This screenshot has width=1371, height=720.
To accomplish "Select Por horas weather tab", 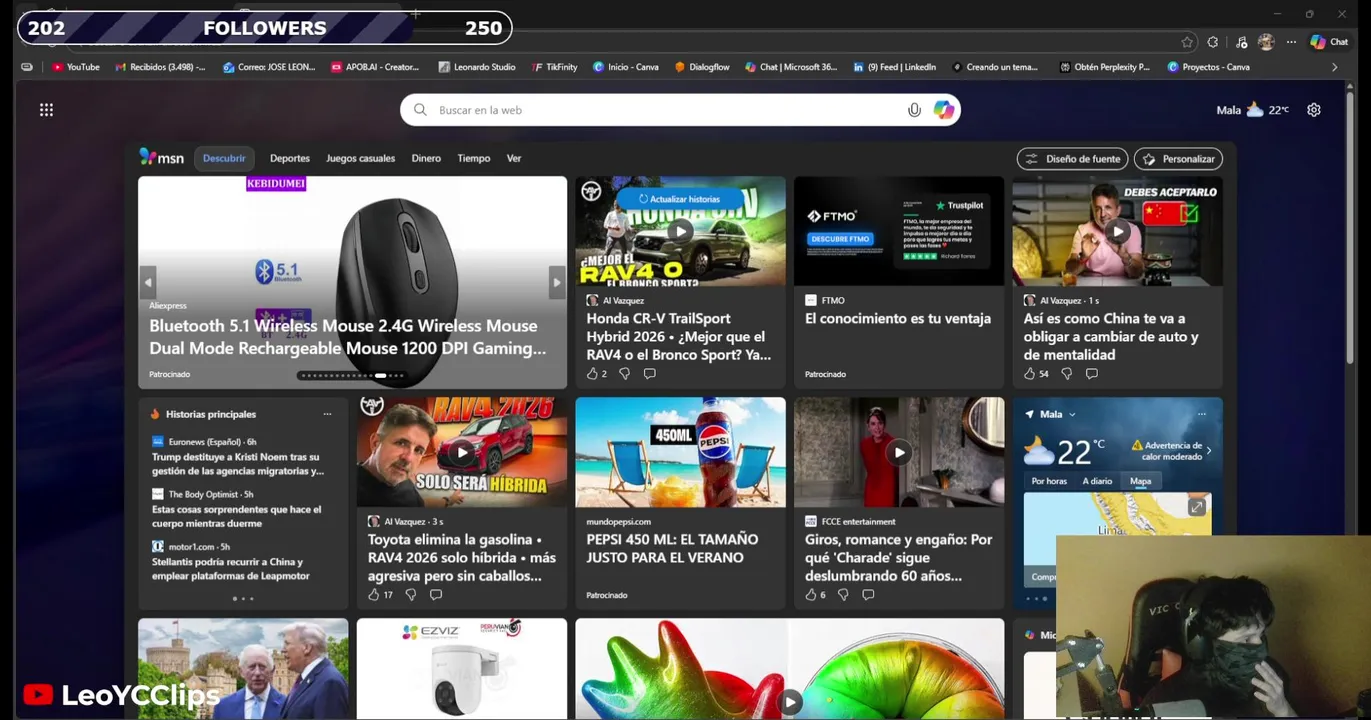I will coord(1049,481).
